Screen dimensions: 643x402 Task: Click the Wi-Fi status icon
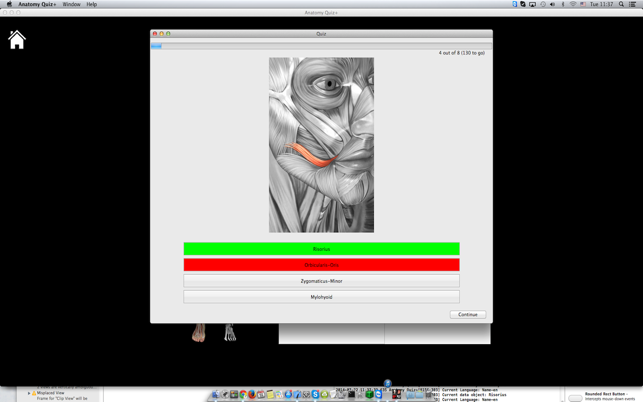(573, 4)
